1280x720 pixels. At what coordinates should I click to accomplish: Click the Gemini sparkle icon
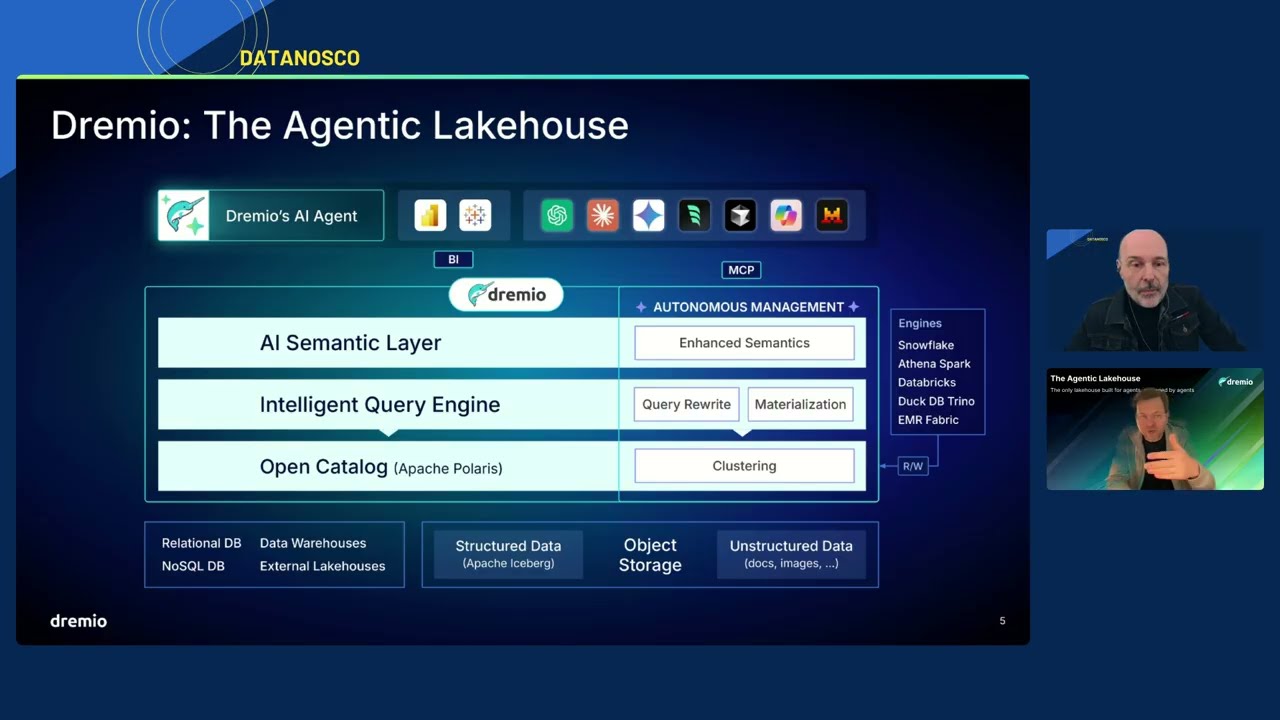(x=649, y=215)
